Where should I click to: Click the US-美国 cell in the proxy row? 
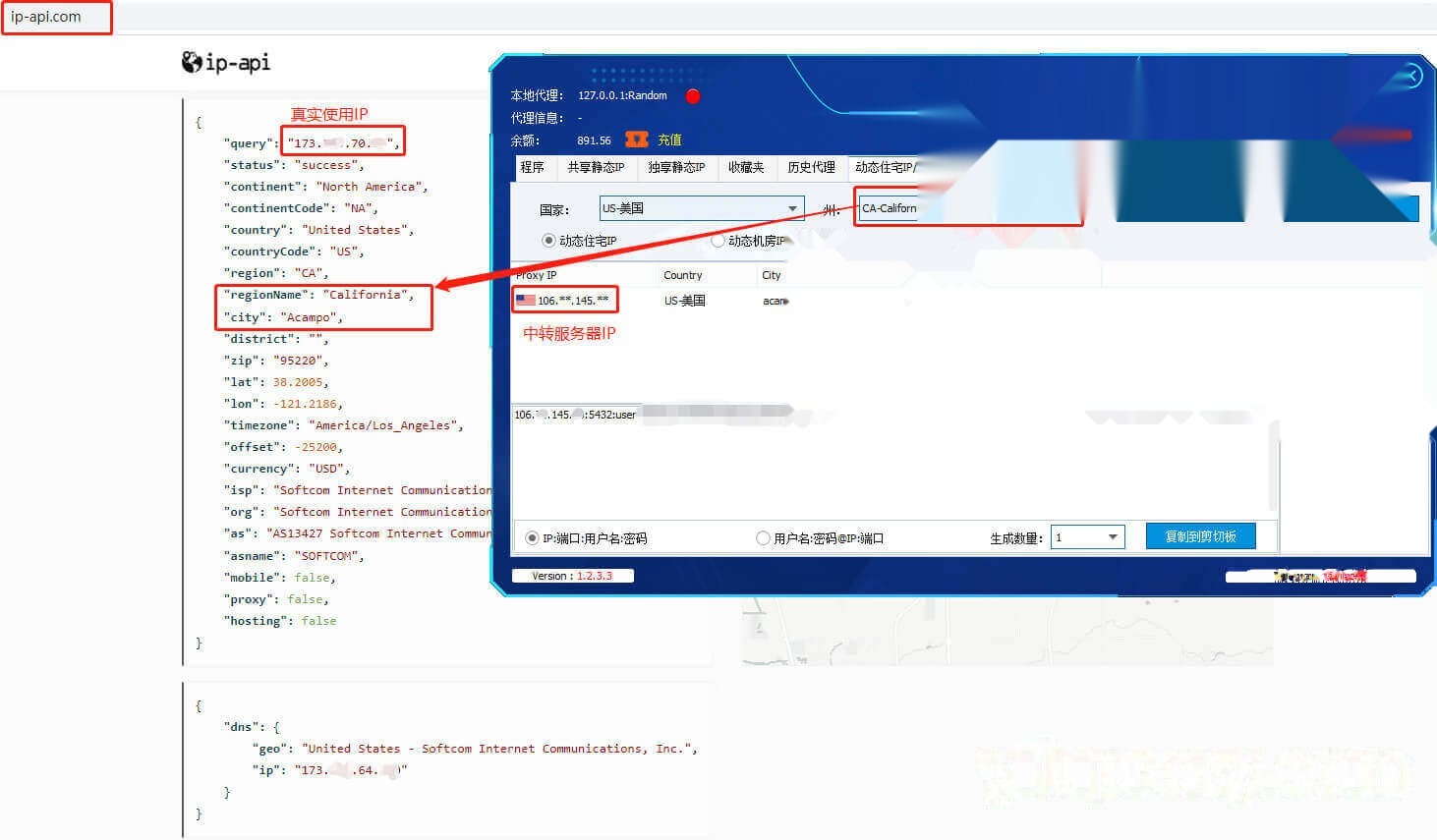coord(685,301)
